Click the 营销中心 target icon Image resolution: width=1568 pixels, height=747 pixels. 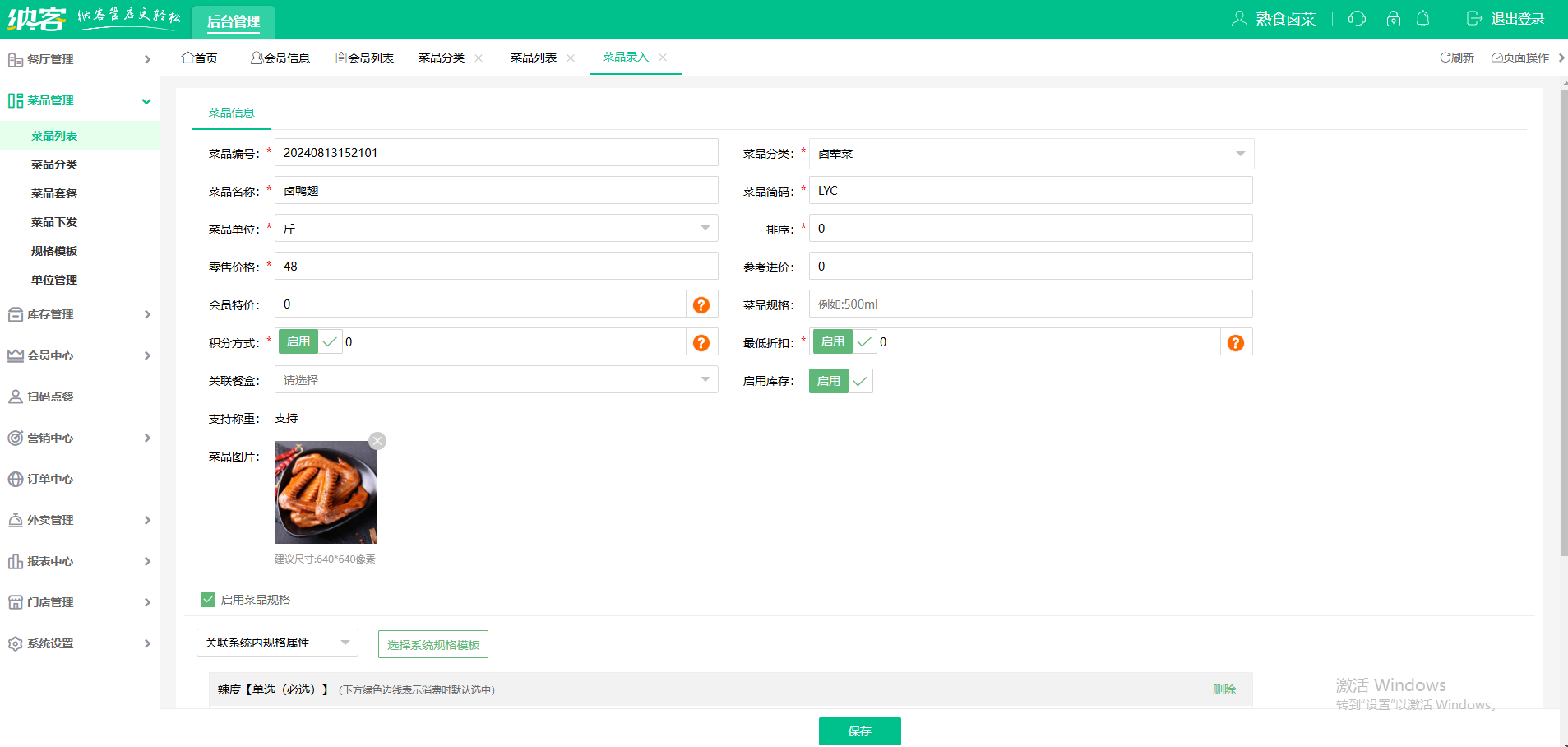[15, 438]
